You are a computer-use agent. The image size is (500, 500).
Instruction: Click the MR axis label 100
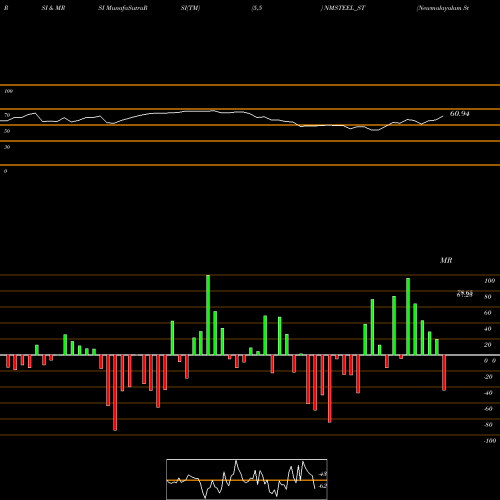click(490, 281)
